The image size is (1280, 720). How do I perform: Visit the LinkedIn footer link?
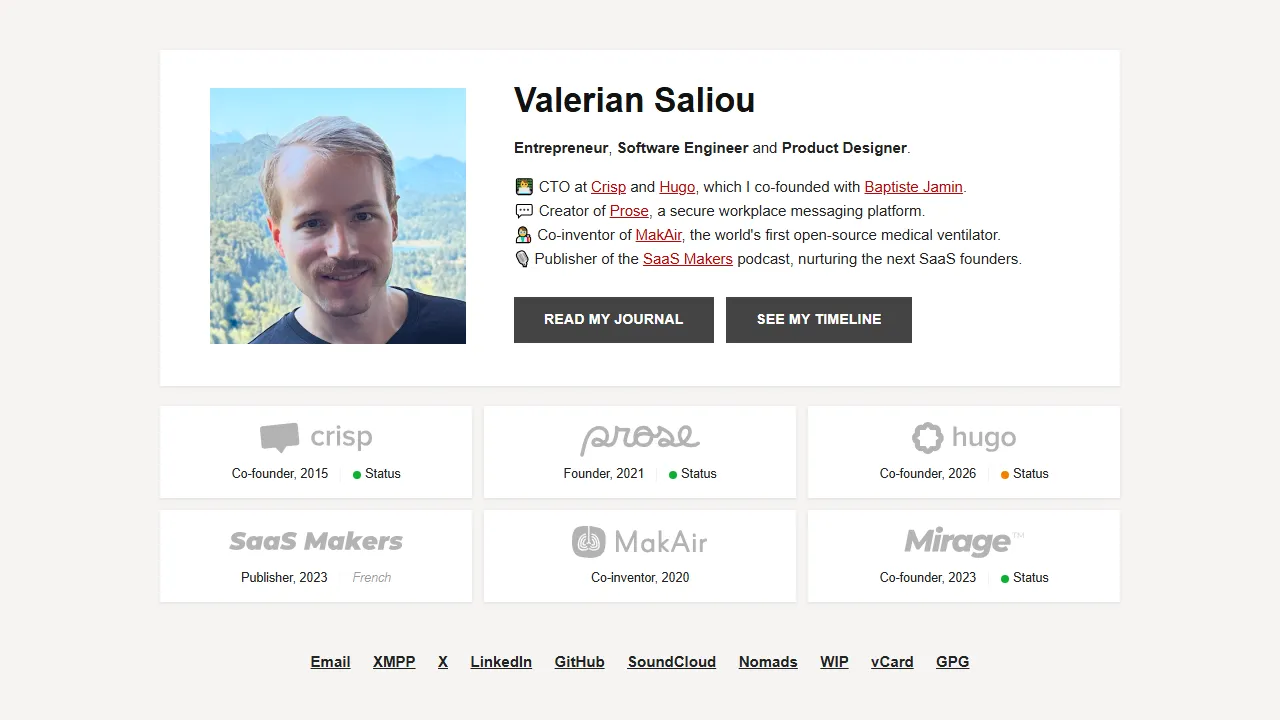coord(501,661)
